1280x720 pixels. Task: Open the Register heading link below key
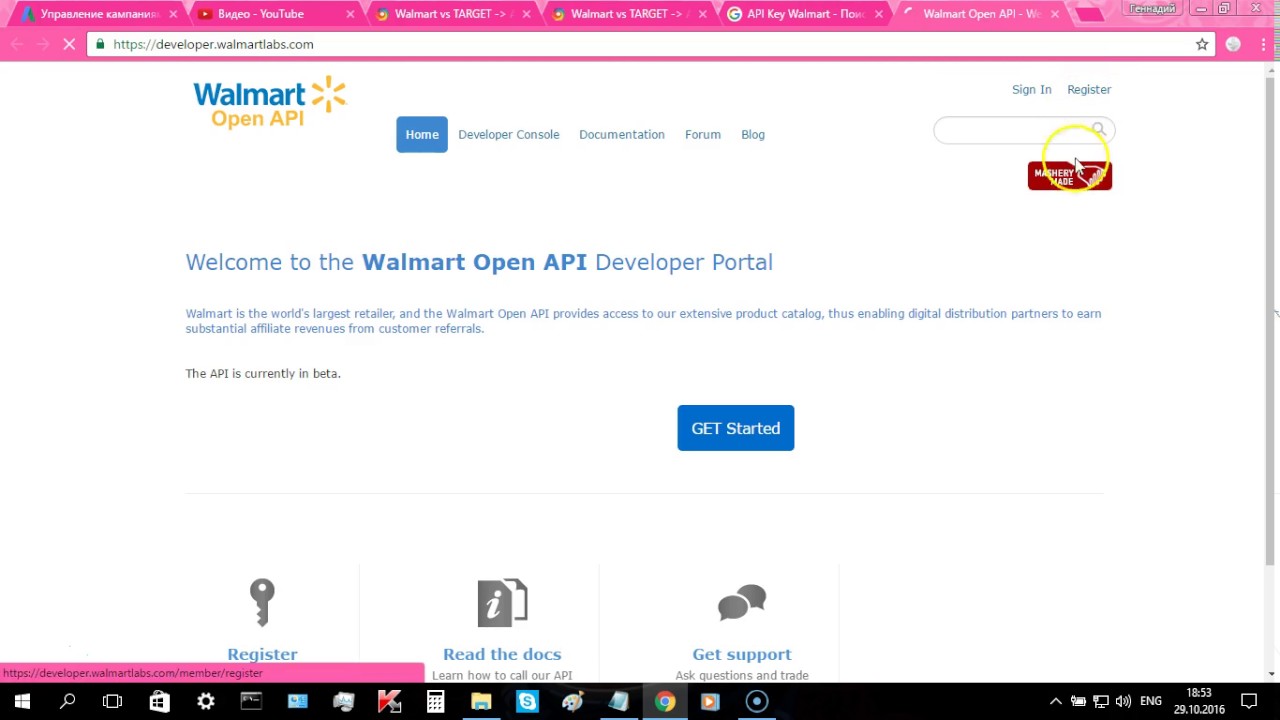[x=262, y=654]
